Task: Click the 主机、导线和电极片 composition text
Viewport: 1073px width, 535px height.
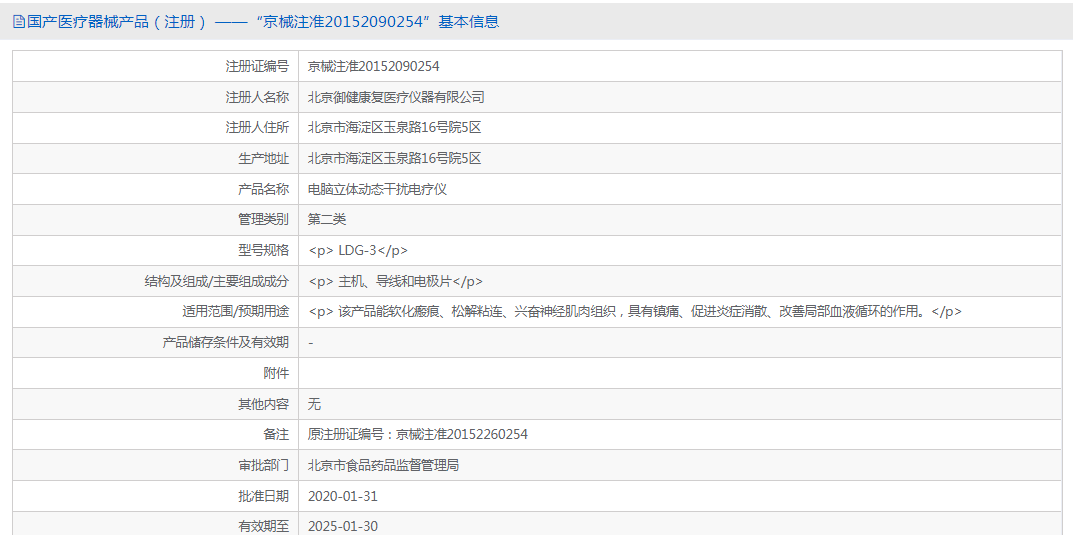Action: pos(396,282)
